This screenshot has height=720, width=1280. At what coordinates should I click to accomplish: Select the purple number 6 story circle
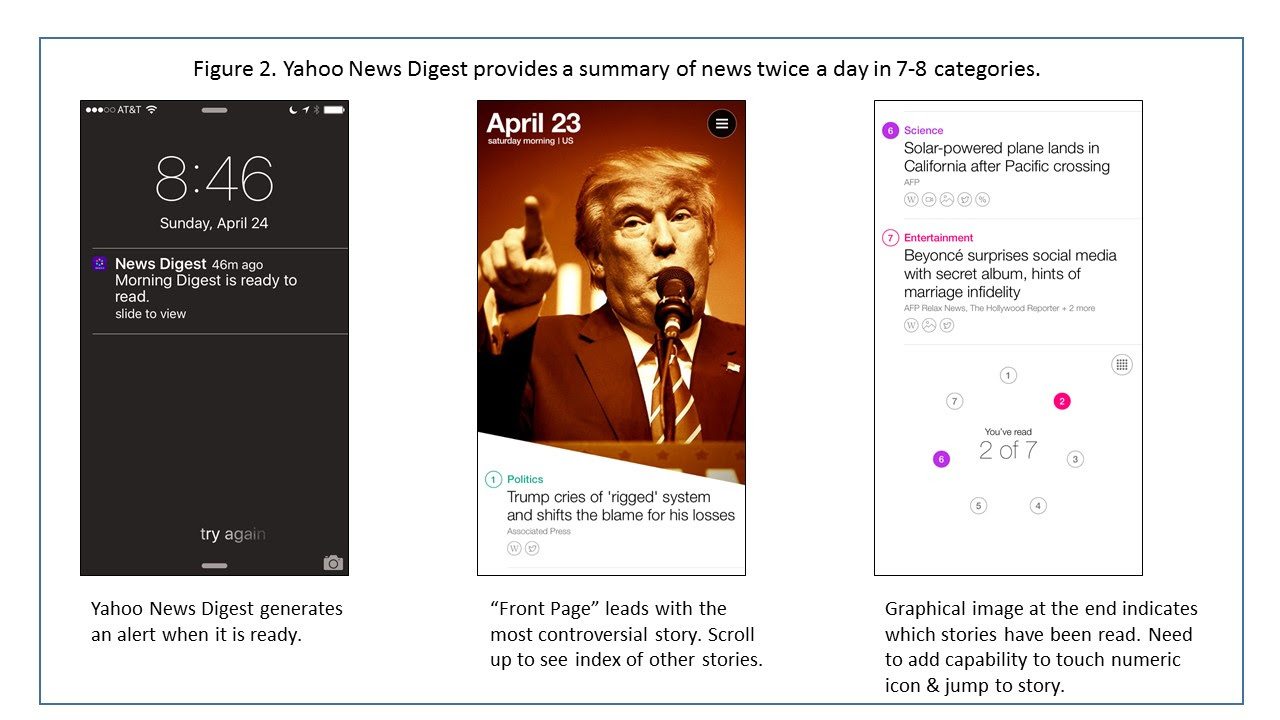[x=940, y=459]
